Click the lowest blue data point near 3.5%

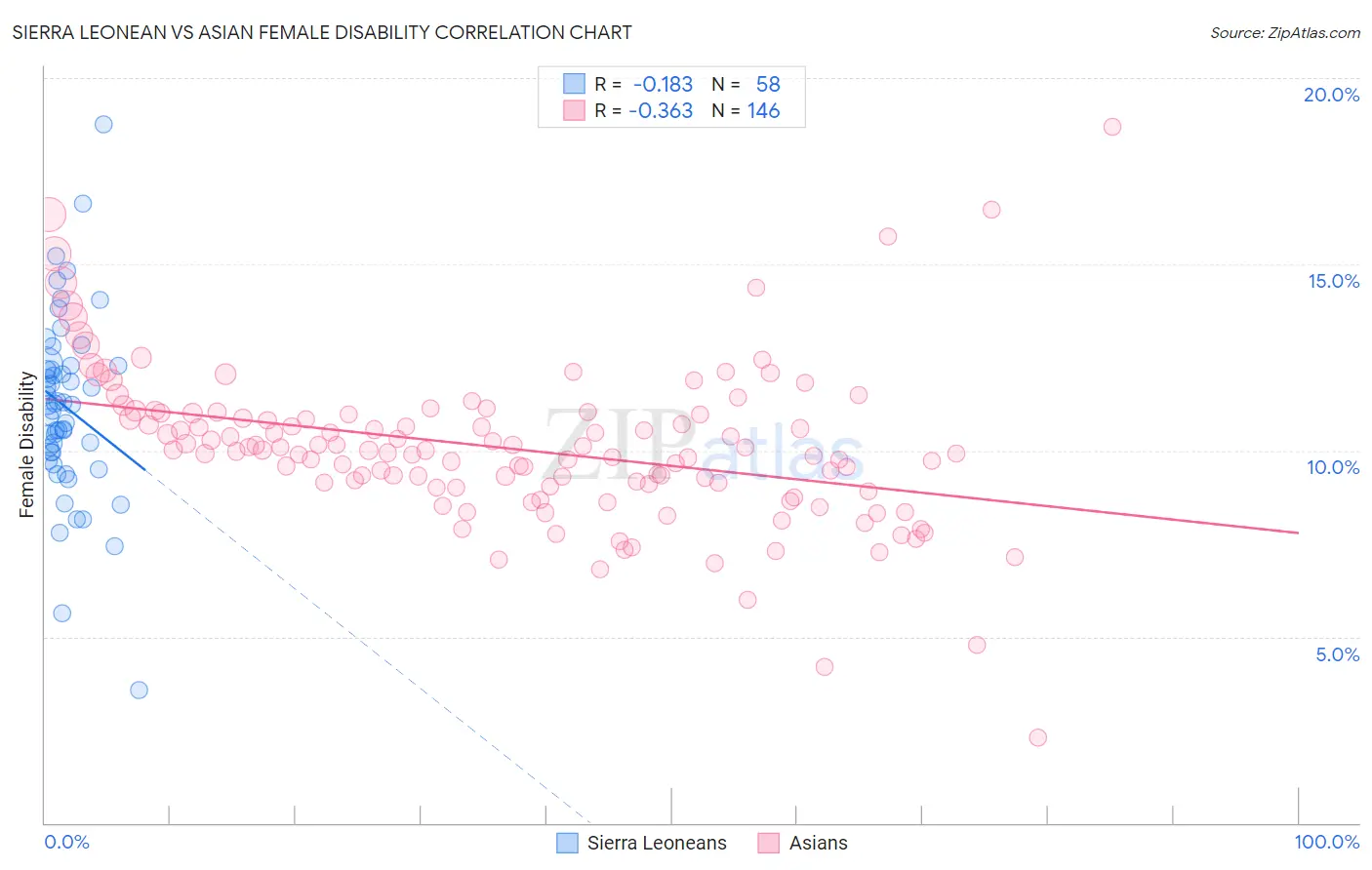(139, 690)
